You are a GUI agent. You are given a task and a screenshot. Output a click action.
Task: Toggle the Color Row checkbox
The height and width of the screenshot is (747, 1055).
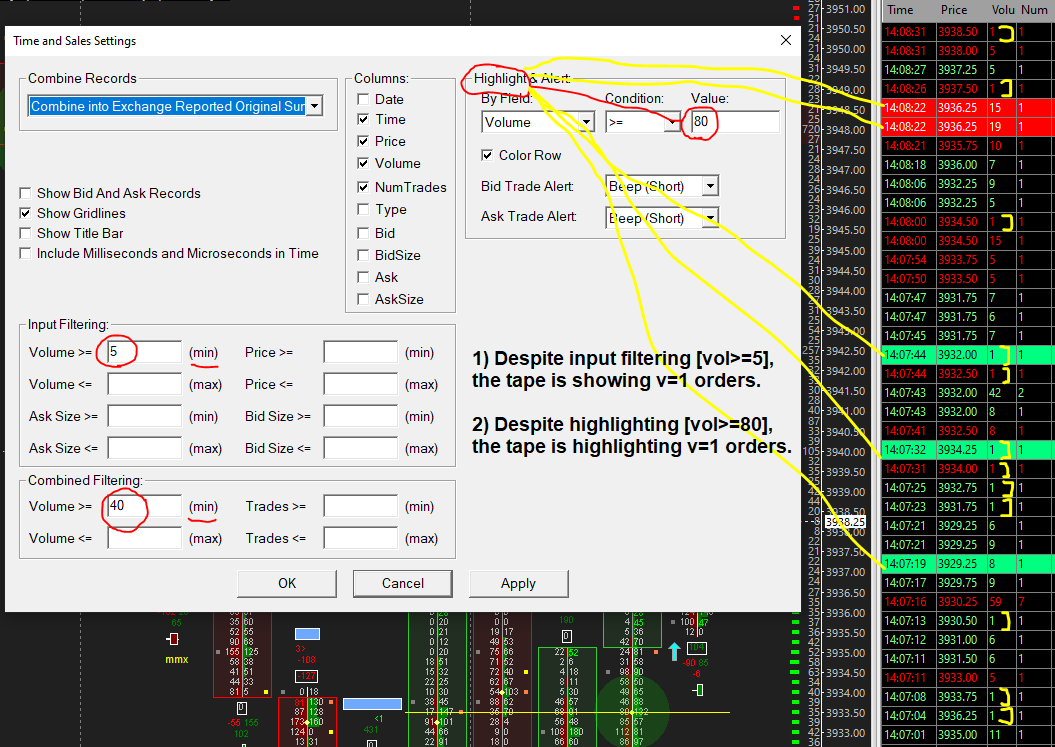[487, 155]
